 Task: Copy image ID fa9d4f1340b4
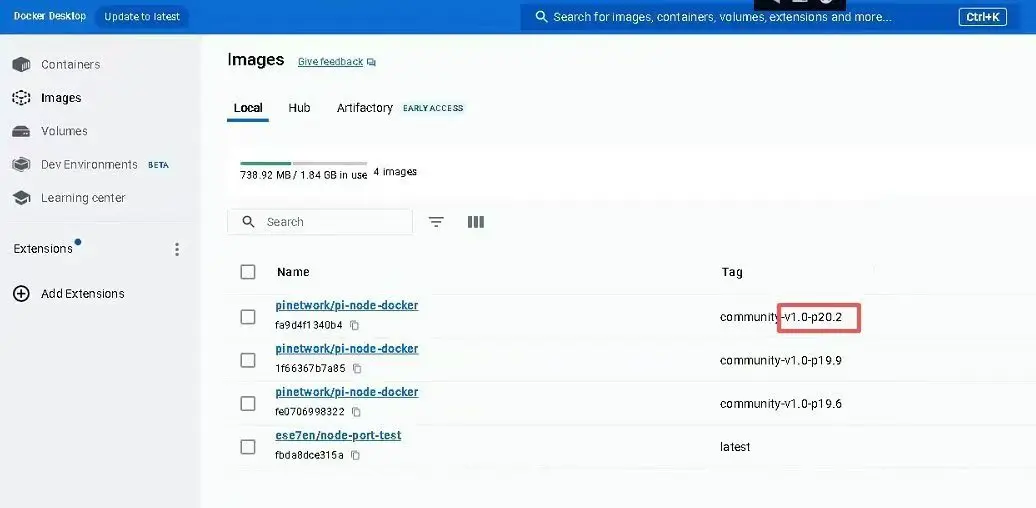point(355,325)
